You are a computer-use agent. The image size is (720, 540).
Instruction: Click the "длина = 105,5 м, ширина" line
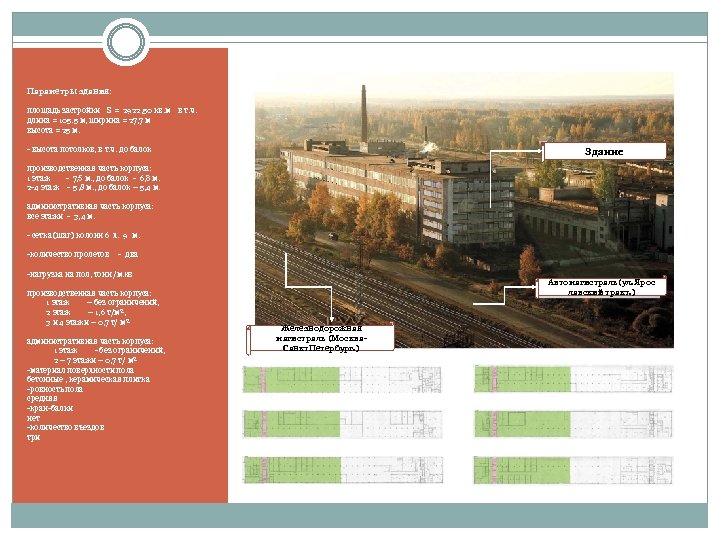point(89,120)
